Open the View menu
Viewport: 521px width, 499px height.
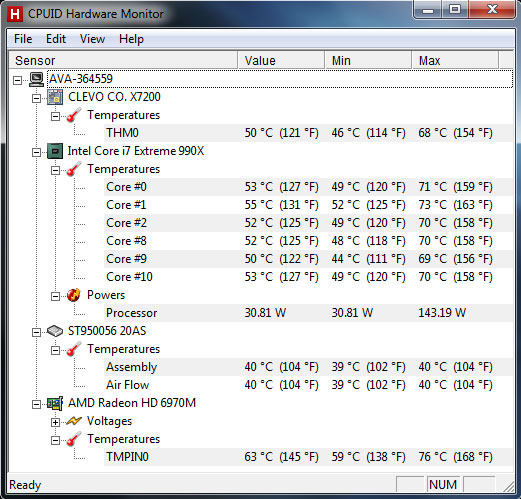tap(92, 39)
